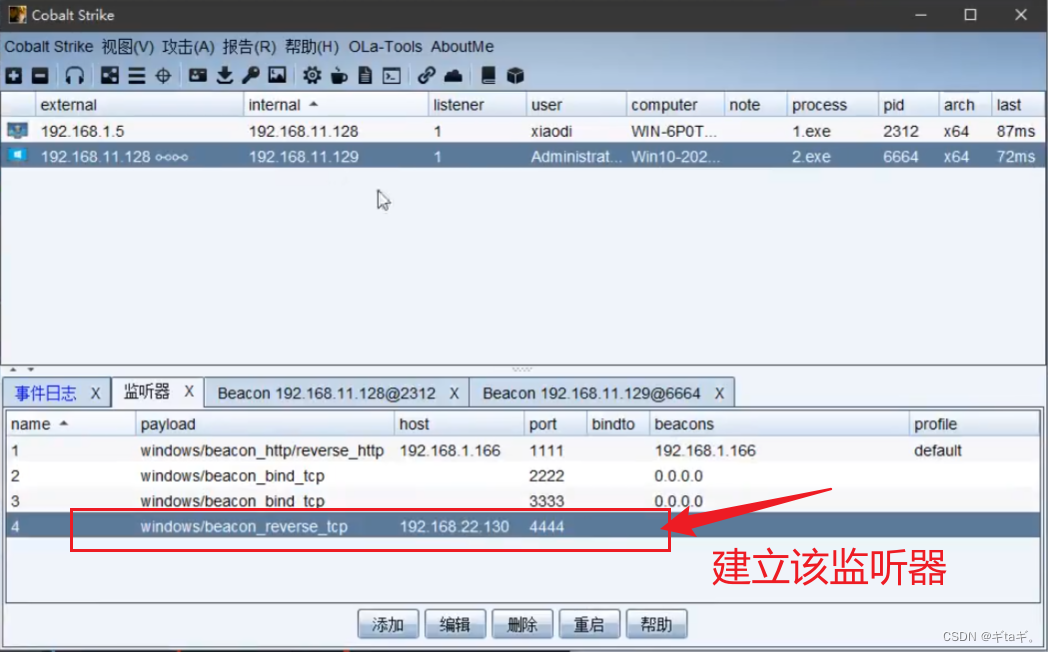The height and width of the screenshot is (652, 1048).
Task: Close the 监听器 tab
Action: (189, 391)
